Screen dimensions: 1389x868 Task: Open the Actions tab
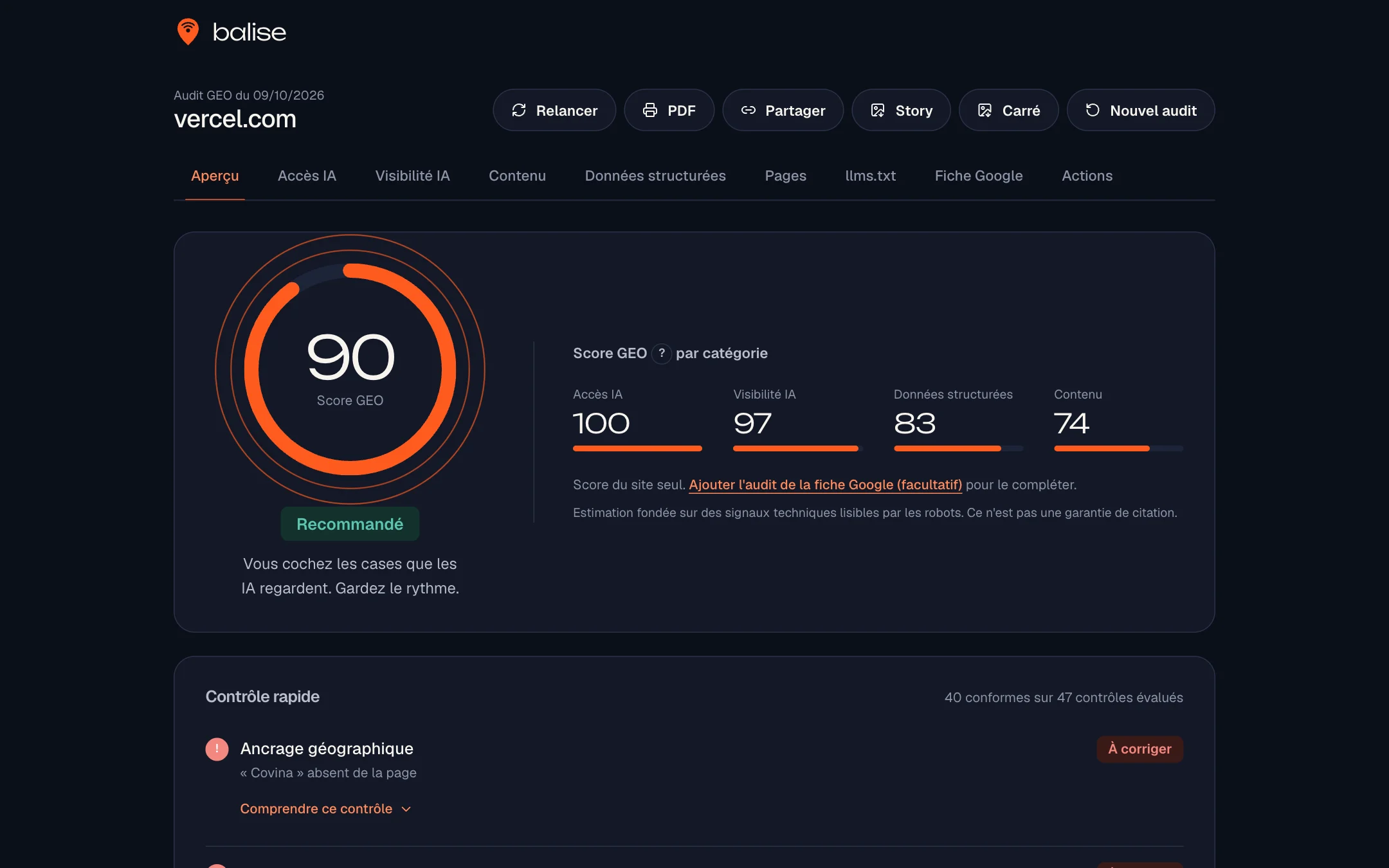(1087, 176)
